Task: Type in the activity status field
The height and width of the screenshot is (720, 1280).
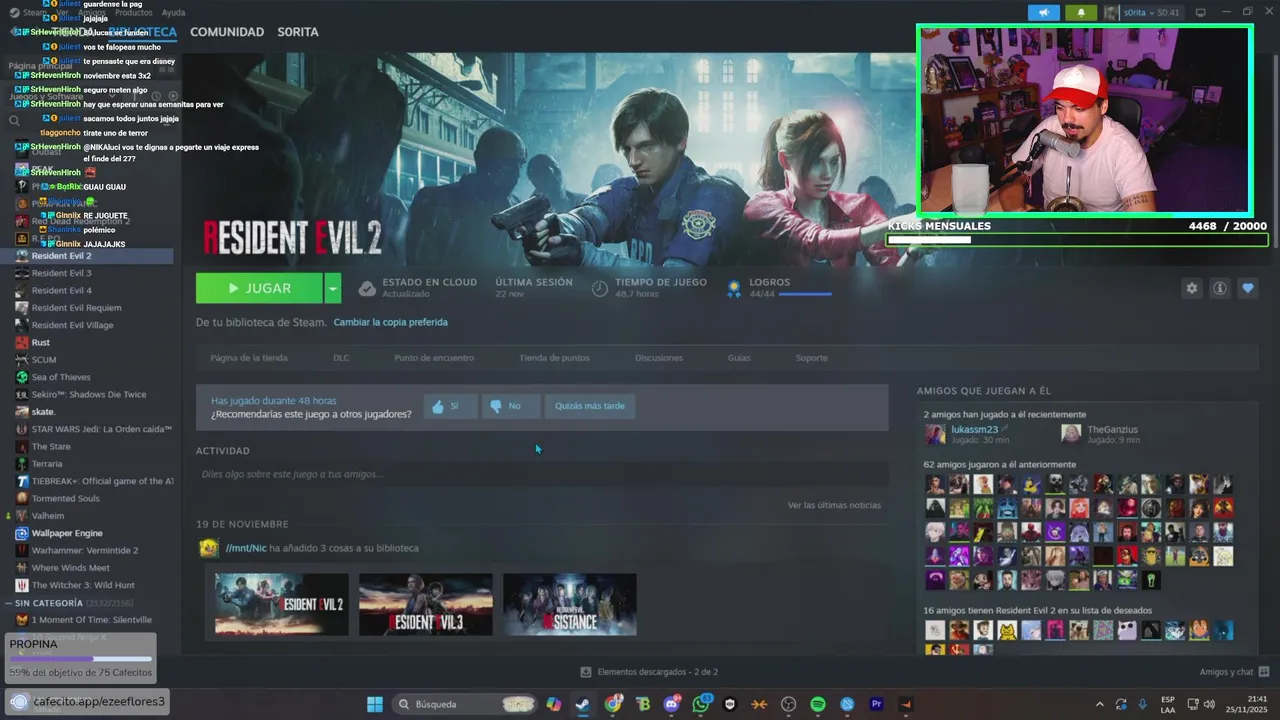Action: [x=542, y=474]
